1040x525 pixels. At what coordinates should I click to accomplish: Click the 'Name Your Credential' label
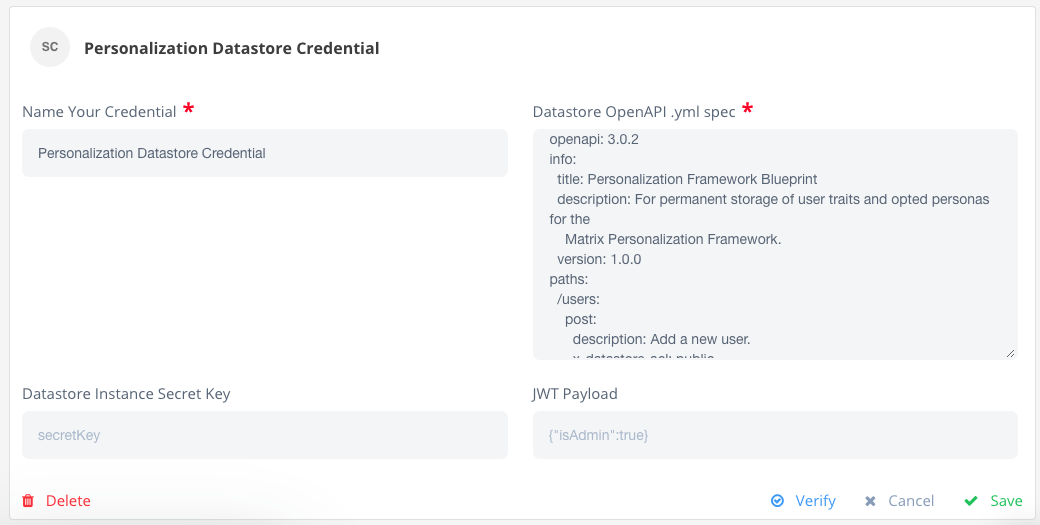pyautogui.click(x=99, y=111)
